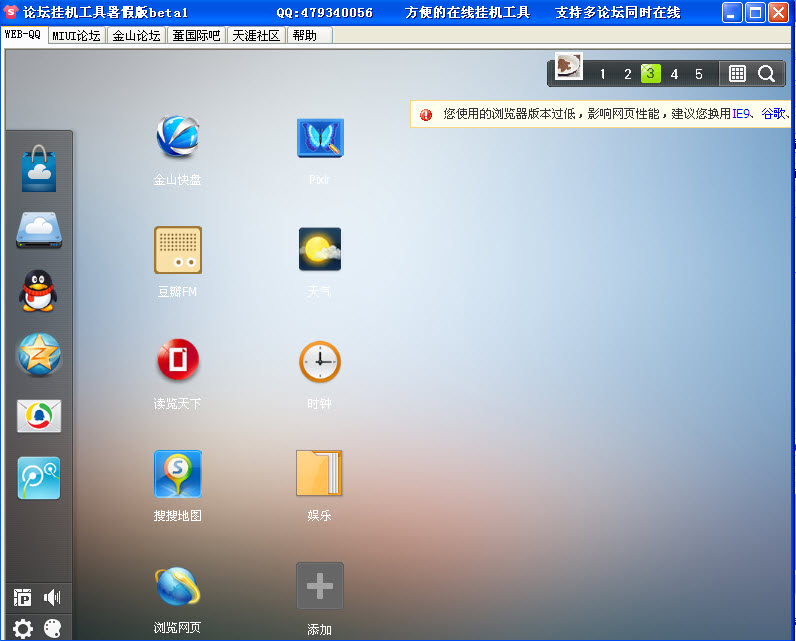The height and width of the screenshot is (641, 796).
Task: Open the 娱乐 folder
Action: (319, 473)
